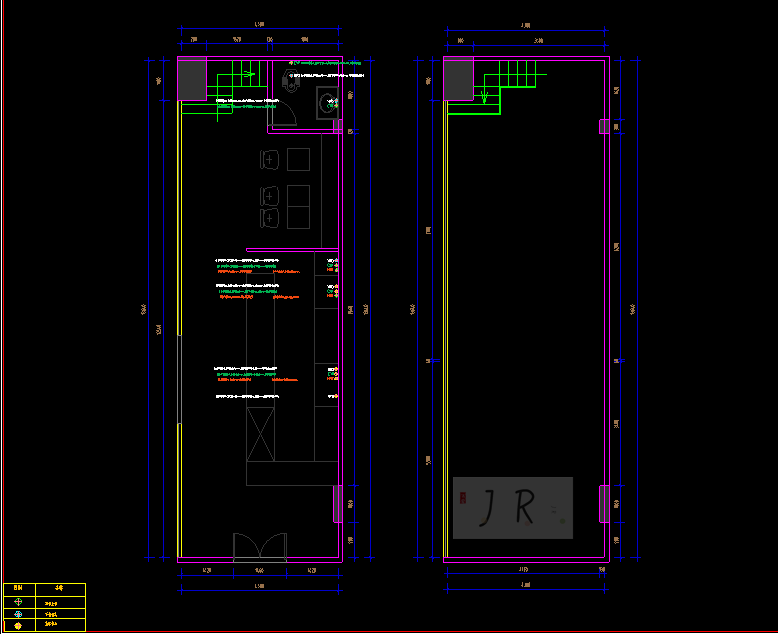Select the single square table beside the upper chair

click(298, 160)
